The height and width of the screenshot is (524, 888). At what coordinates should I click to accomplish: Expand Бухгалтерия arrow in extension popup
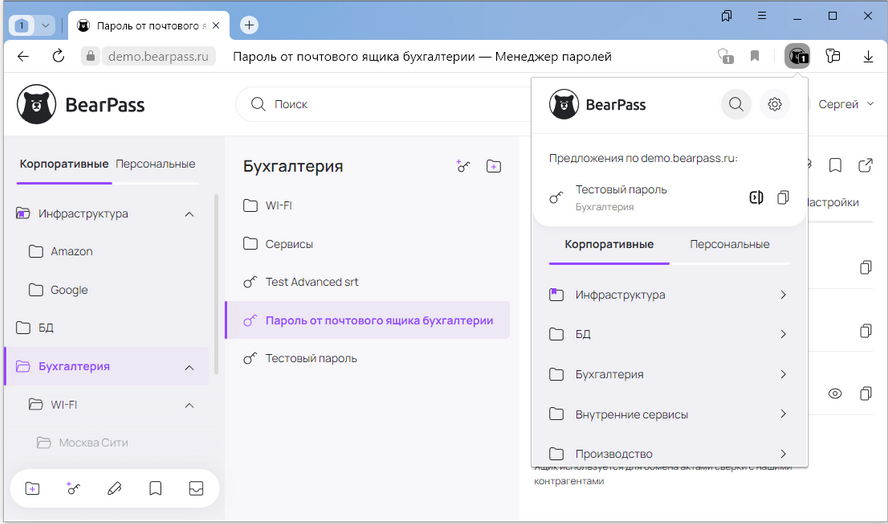[783, 374]
